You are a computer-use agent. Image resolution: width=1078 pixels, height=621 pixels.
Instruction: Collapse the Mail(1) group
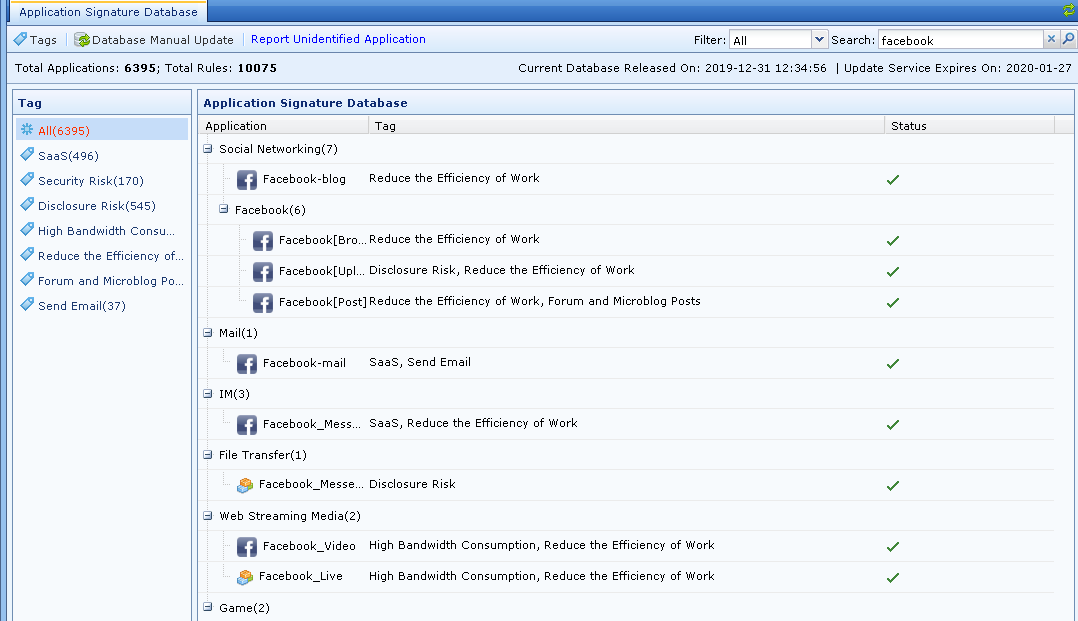pos(208,332)
